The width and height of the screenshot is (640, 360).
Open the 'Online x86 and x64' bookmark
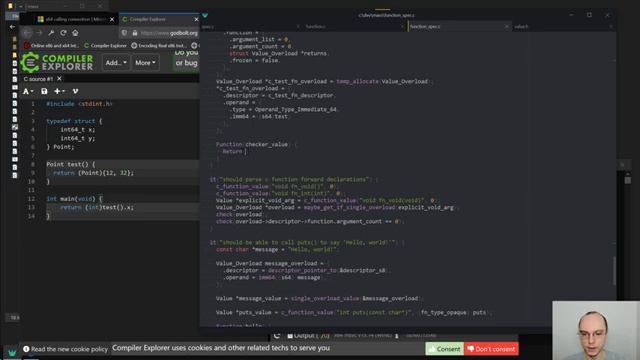(x=51, y=46)
